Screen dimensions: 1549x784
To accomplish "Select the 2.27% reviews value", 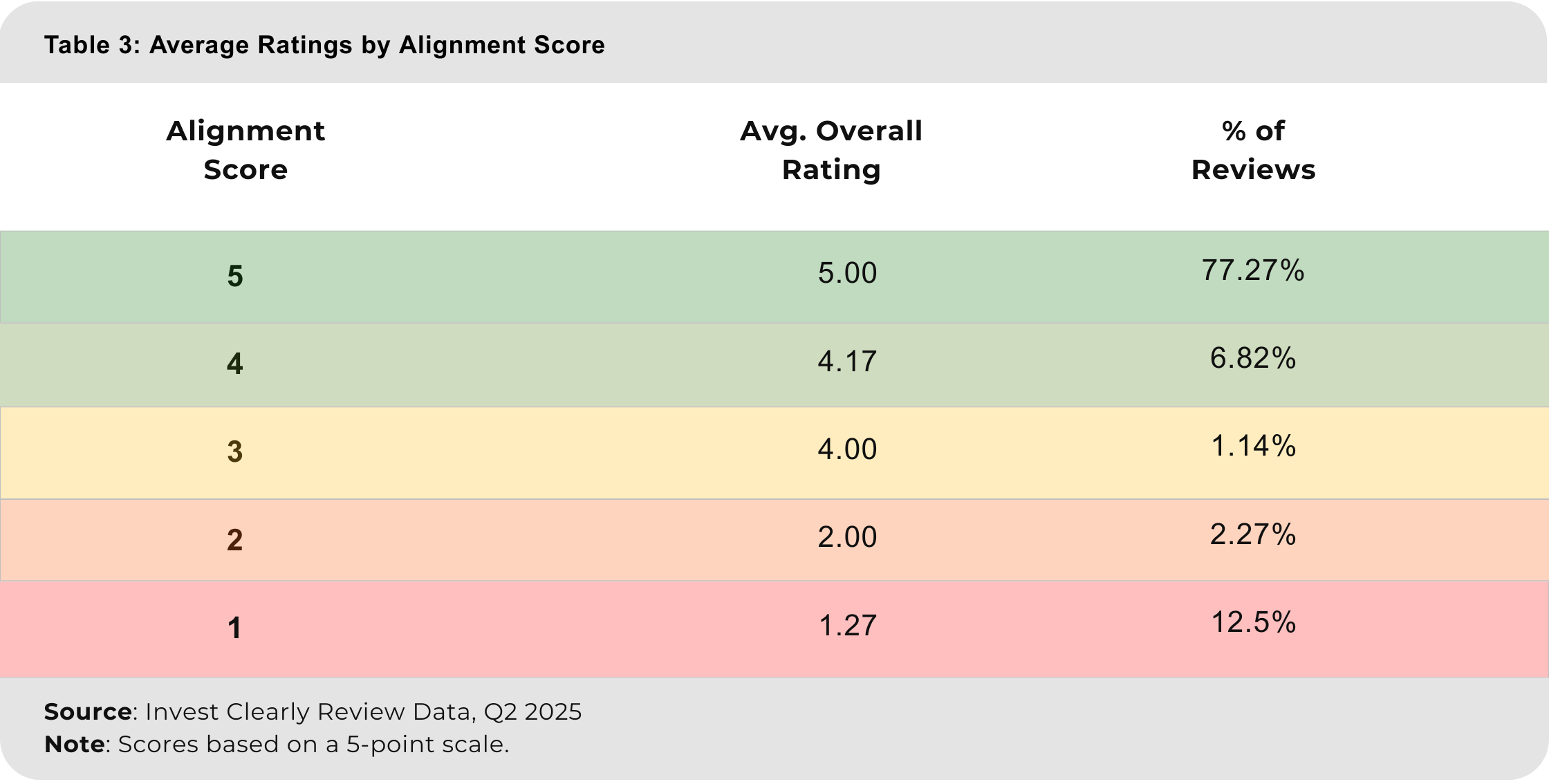I will tap(1253, 534).
